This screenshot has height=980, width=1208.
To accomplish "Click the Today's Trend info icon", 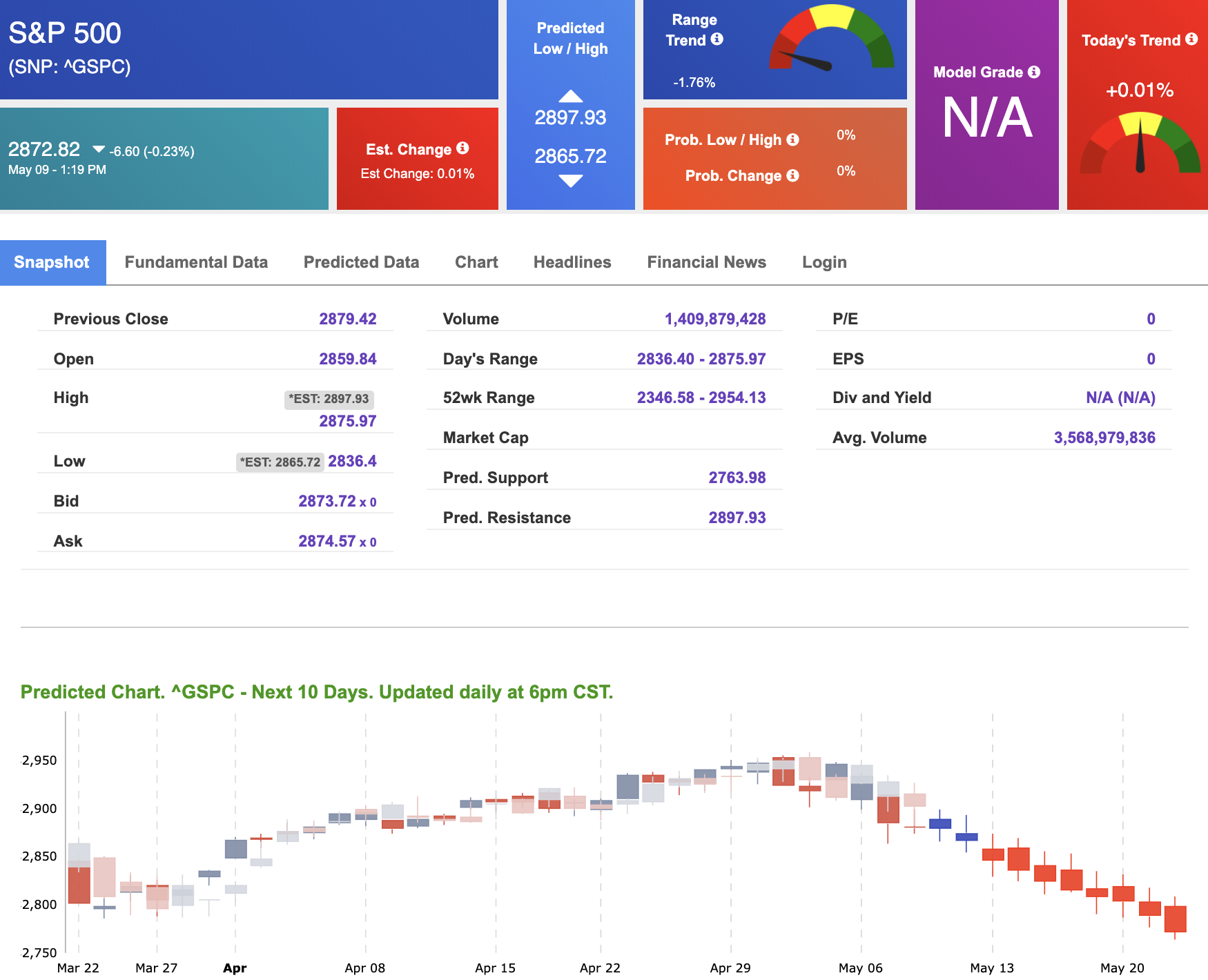I will [x=1191, y=39].
